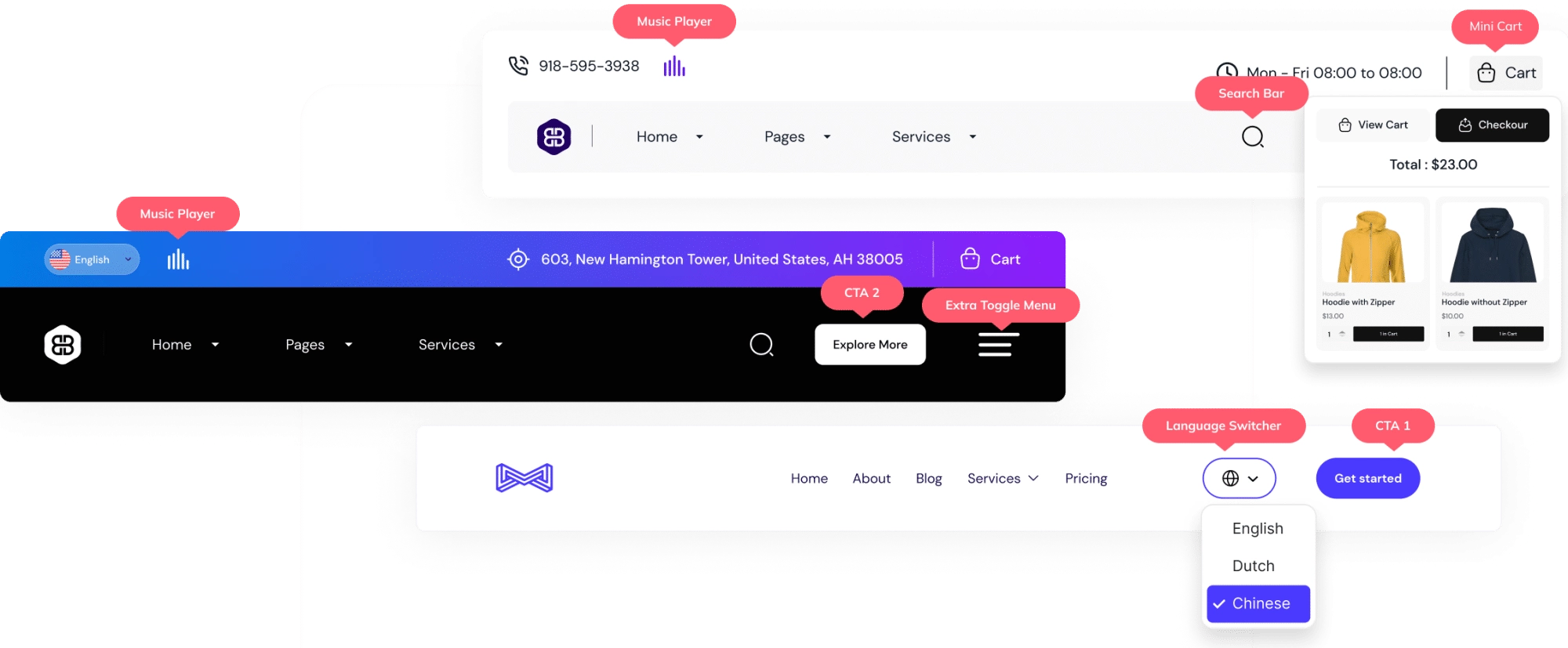1568x648 pixels.
Task: Click the purple hexagon logo in light header
Action: (x=554, y=137)
